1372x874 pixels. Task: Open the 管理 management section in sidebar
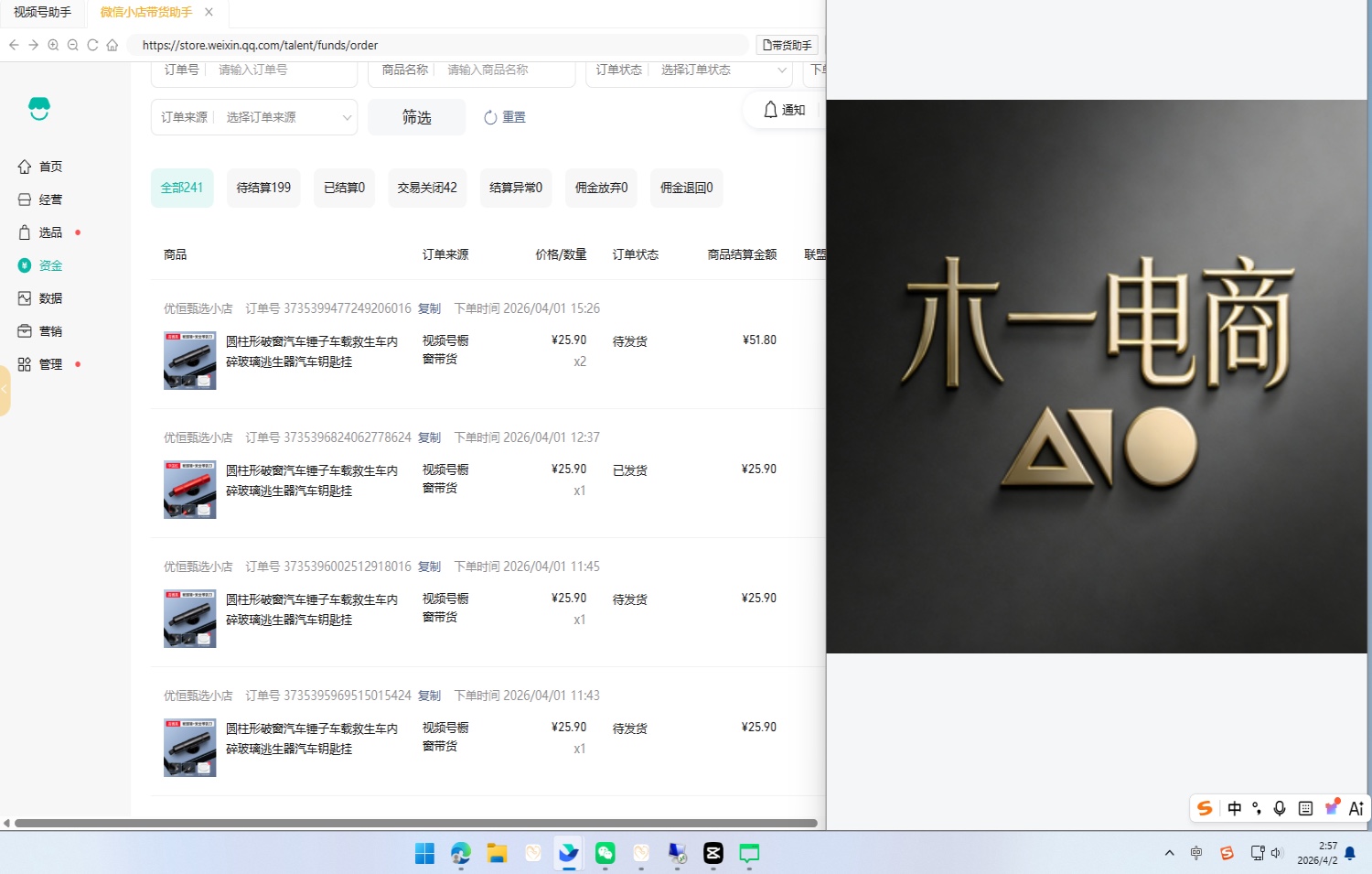[x=50, y=363]
